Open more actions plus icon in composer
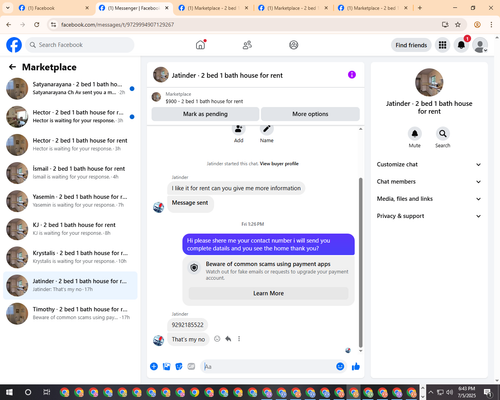This screenshot has height=400, width=500. [x=154, y=367]
